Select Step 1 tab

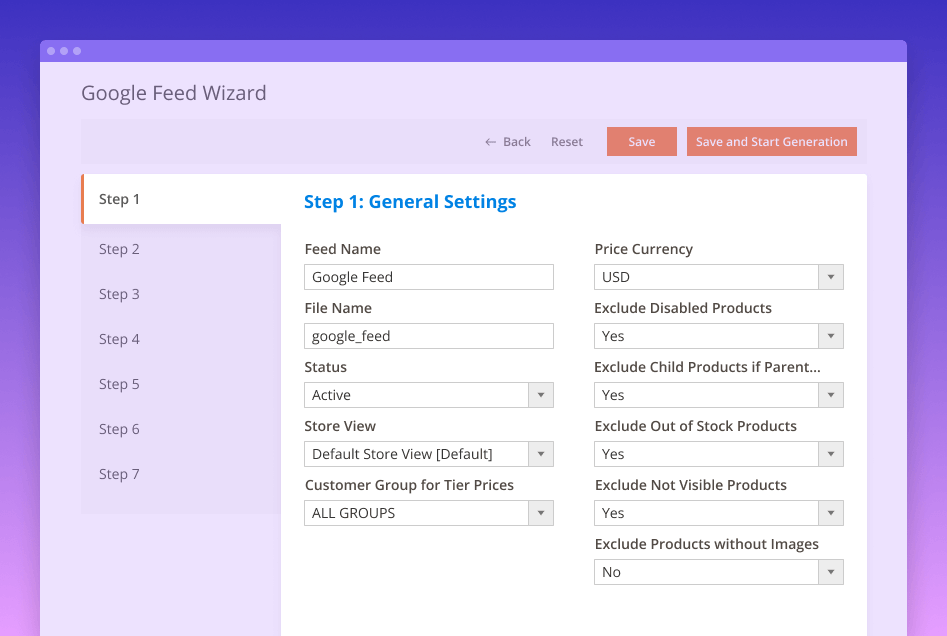[181, 199]
